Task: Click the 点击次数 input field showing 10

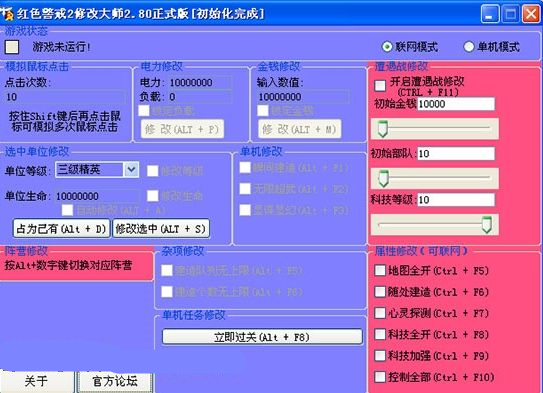Action: pyautogui.click(x=65, y=97)
